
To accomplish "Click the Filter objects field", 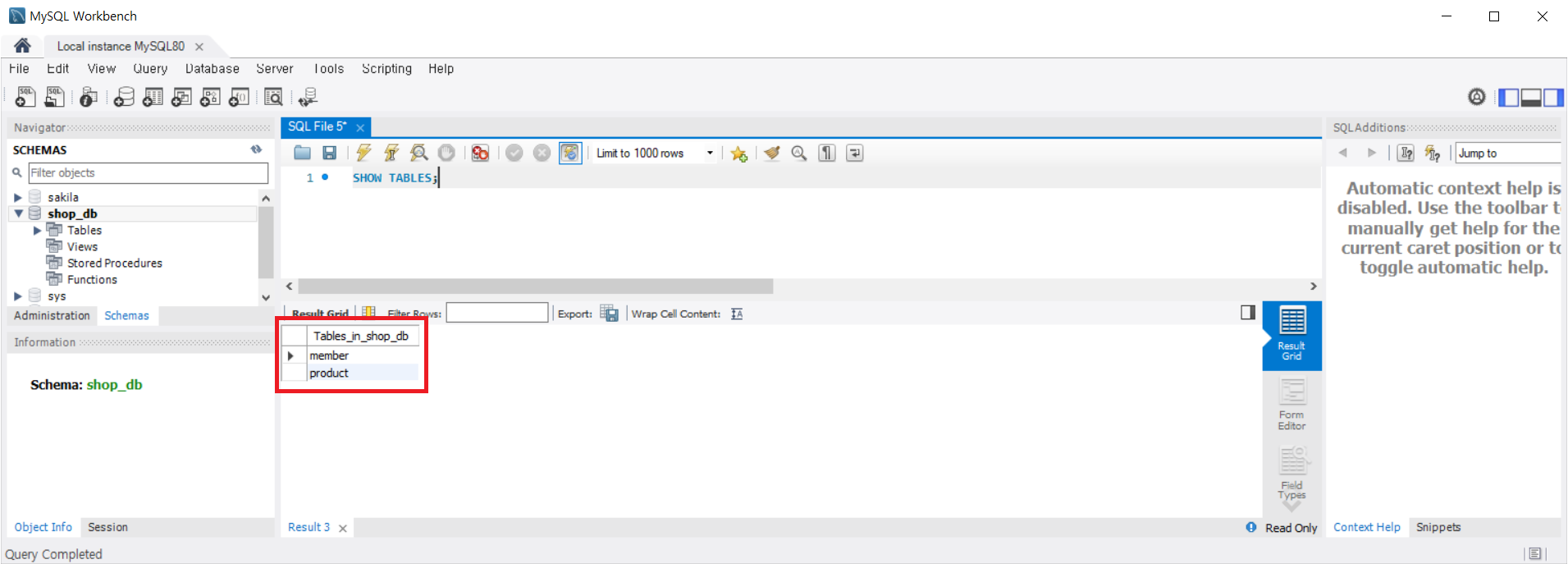I will point(149,173).
